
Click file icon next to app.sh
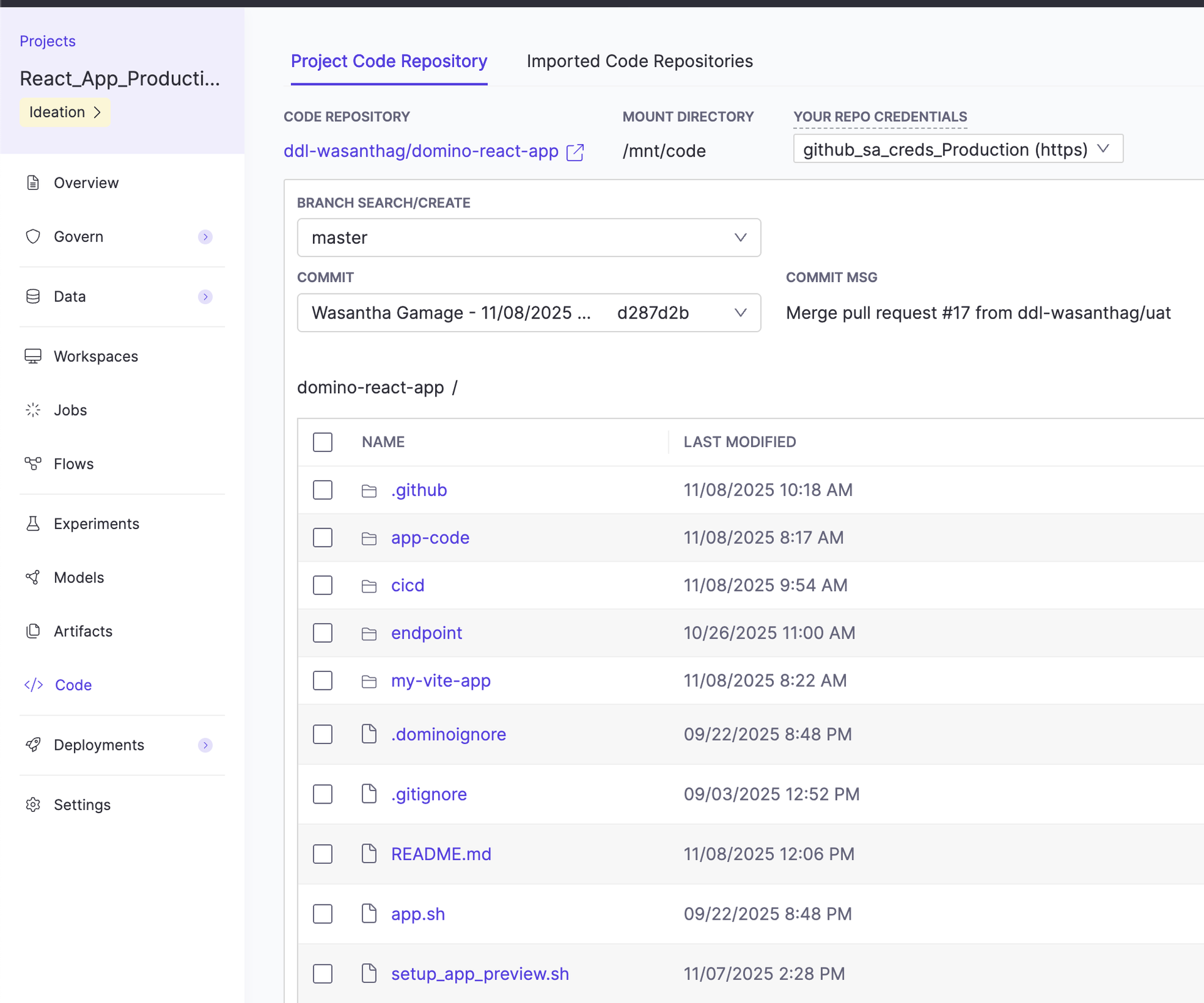point(369,913)
